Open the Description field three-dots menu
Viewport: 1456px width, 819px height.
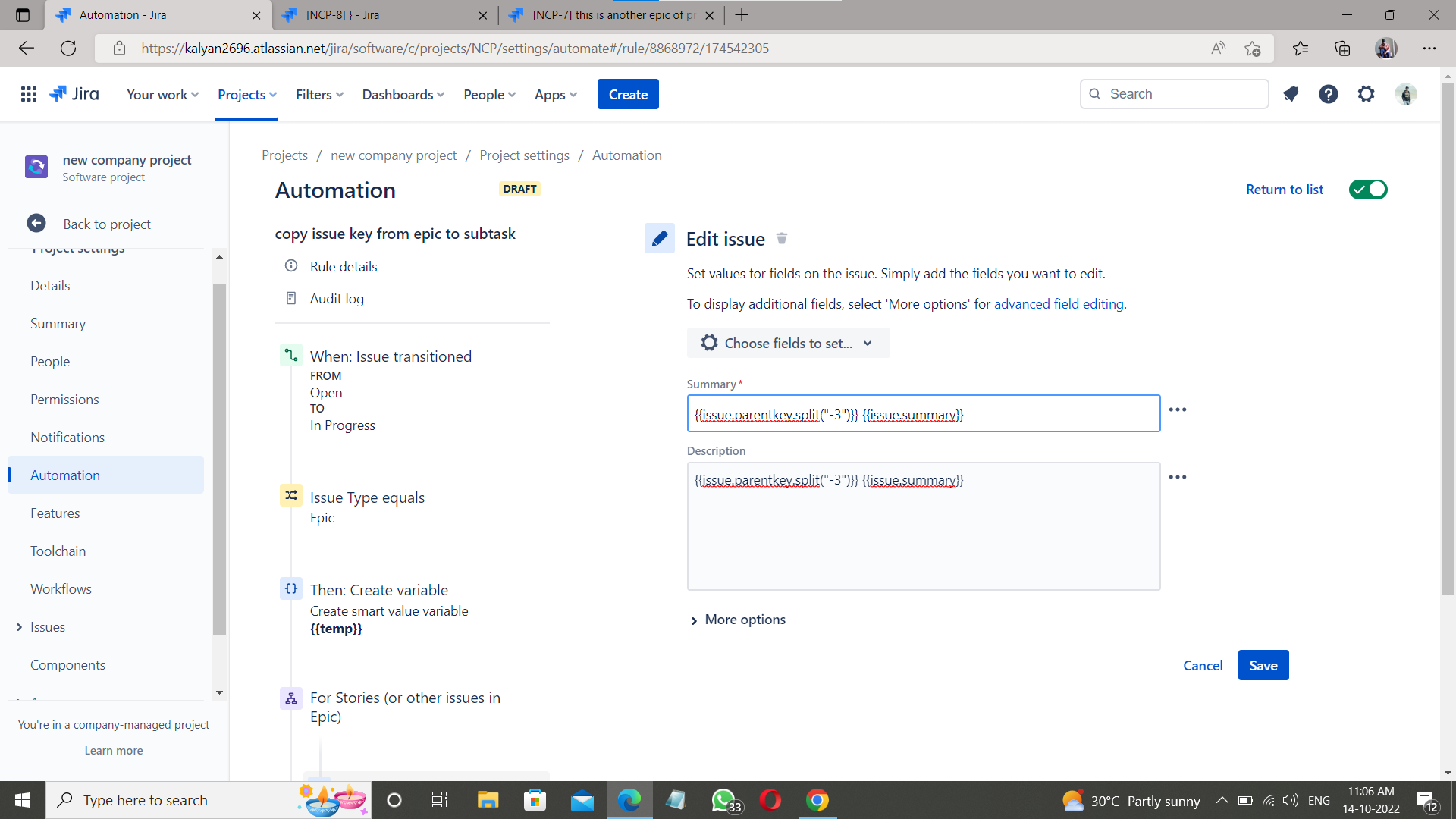pos(1178,477)
